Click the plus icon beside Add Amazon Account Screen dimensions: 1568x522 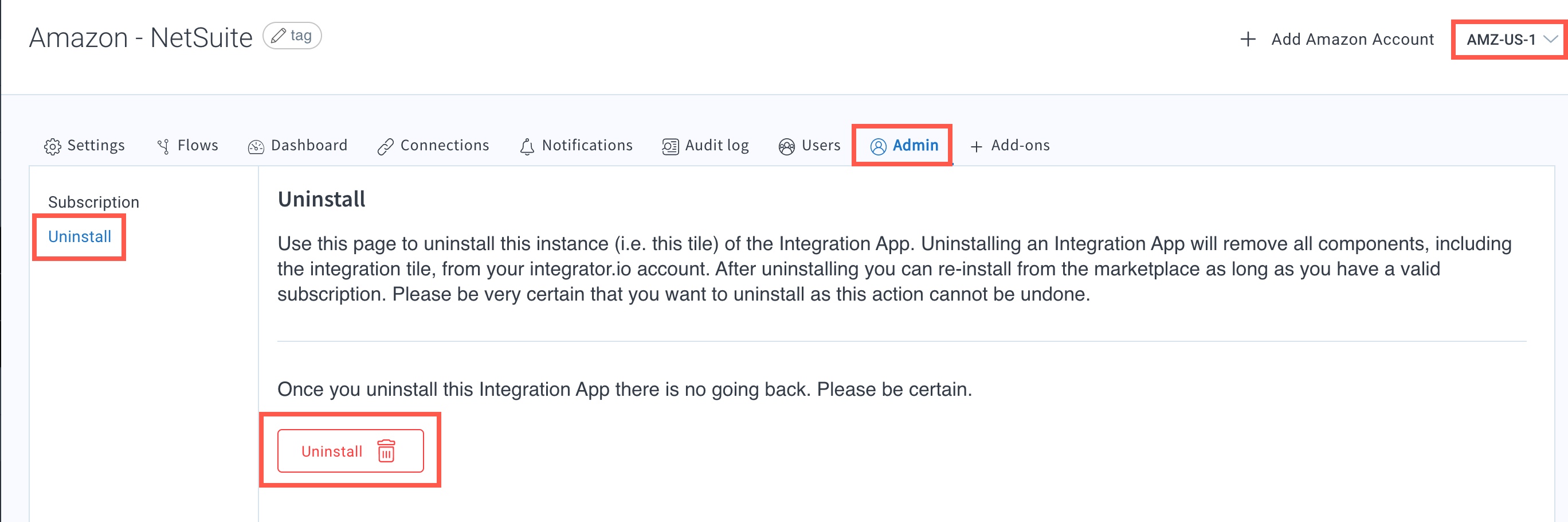[1248, 40]
